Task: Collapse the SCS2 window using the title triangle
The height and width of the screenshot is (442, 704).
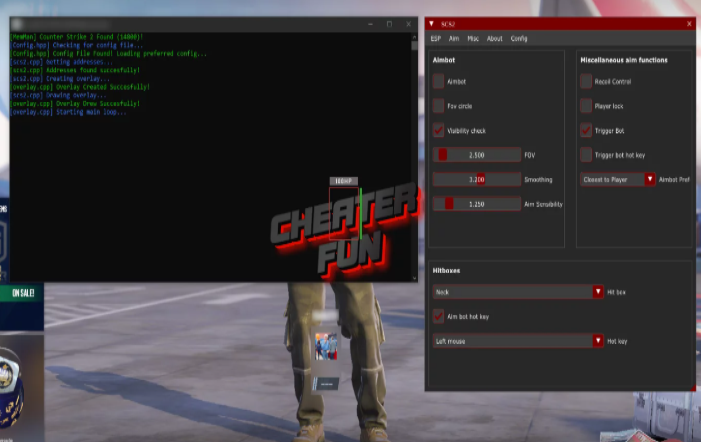Action: (431, 24)
